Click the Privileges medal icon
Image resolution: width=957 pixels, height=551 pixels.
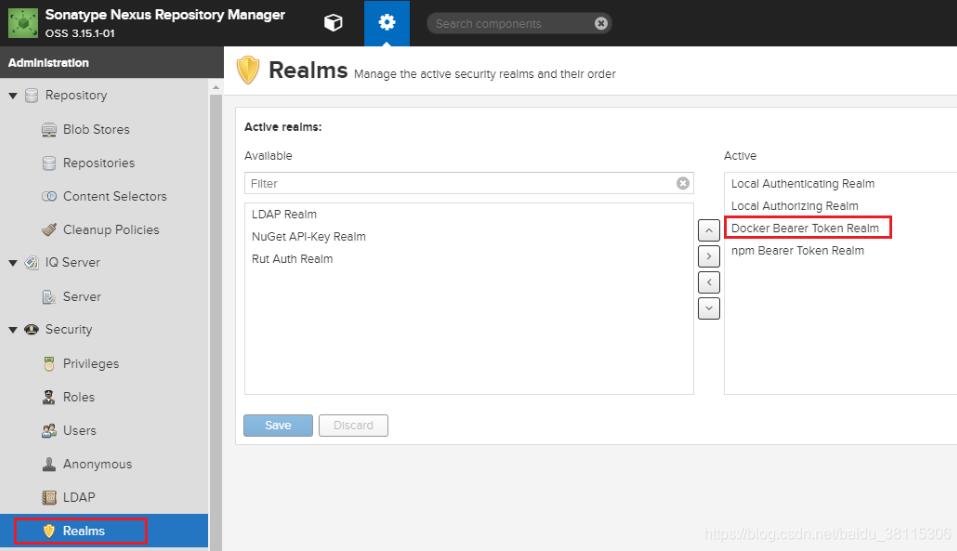(x=49, y=364)
